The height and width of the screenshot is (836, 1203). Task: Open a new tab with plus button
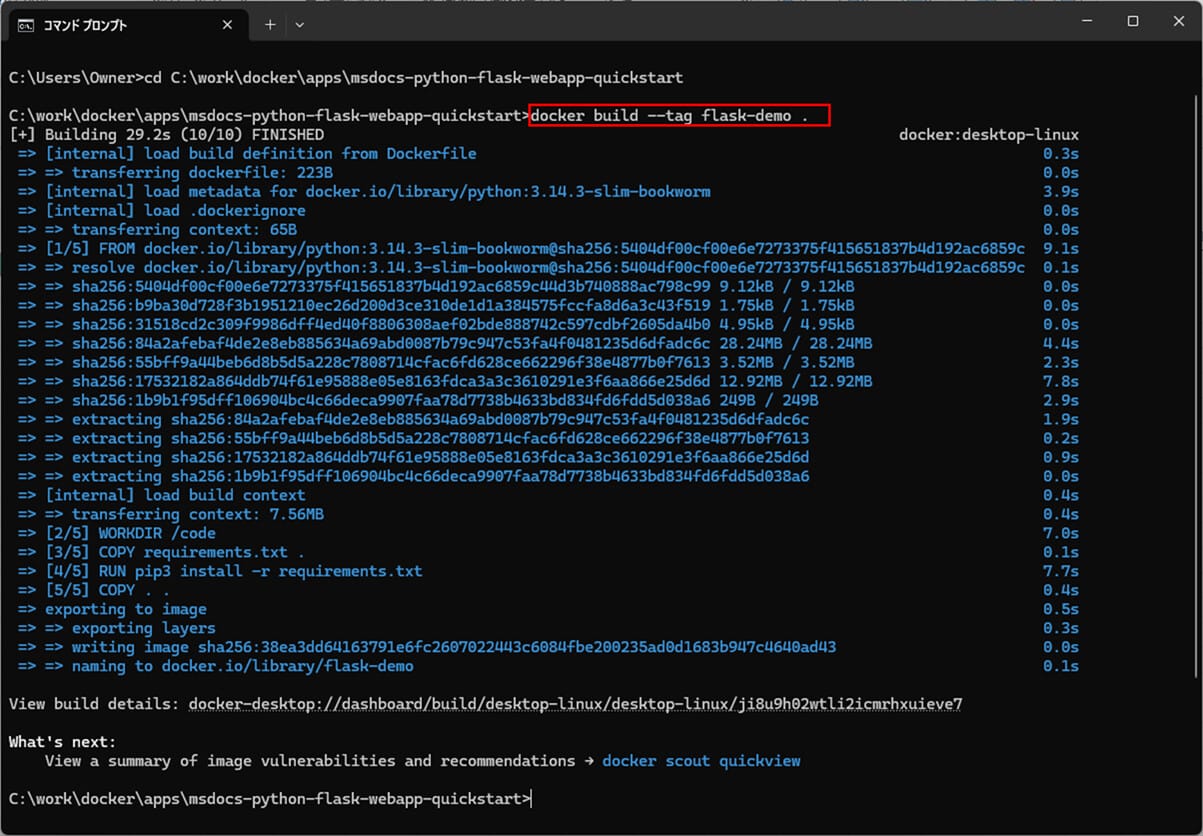coord(270,25)
